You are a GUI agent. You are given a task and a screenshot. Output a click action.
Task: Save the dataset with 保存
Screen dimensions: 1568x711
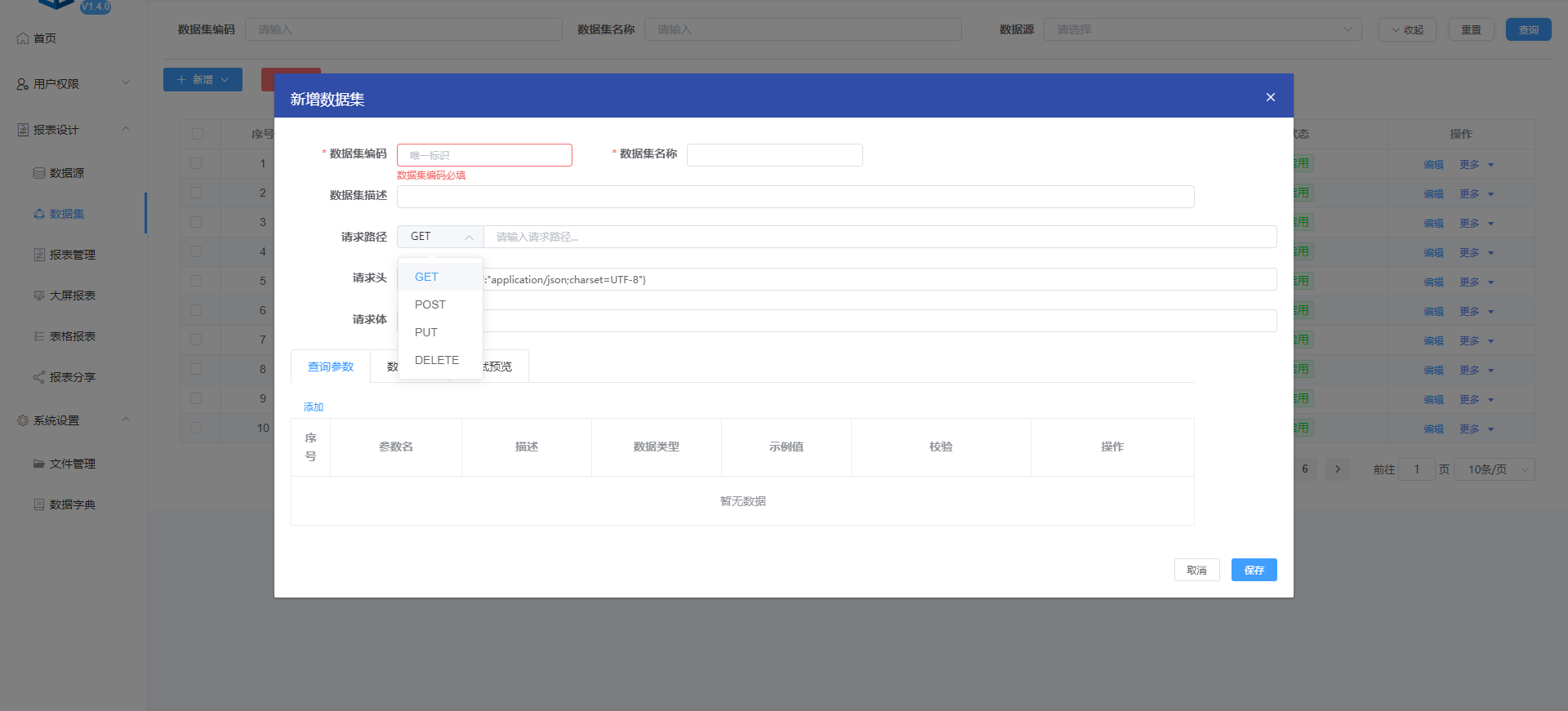[1254, 570]
